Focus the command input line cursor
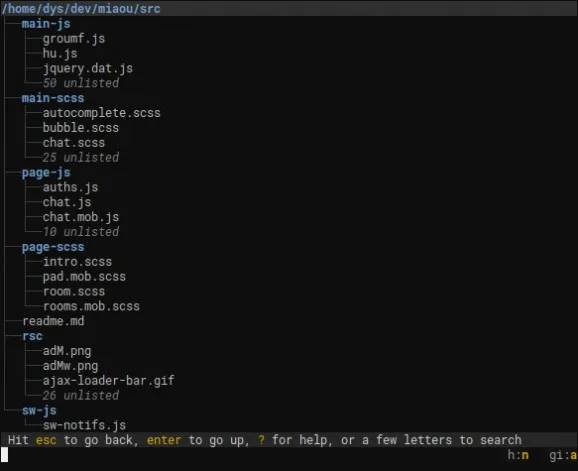Viewport: 578px width, 471px height. click(4, 455)
